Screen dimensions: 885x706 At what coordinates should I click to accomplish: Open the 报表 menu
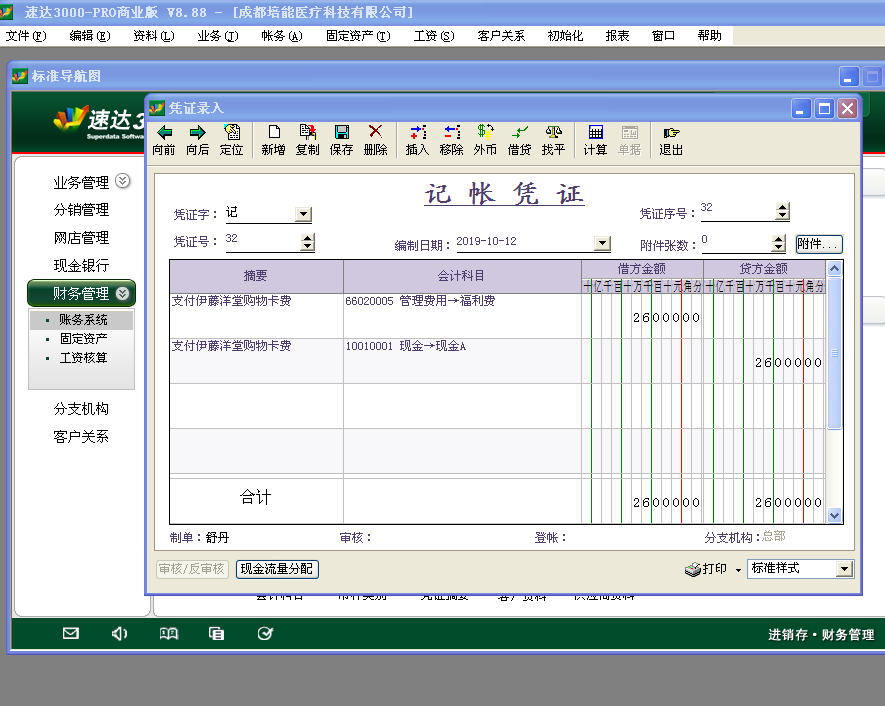click(617, 36)
